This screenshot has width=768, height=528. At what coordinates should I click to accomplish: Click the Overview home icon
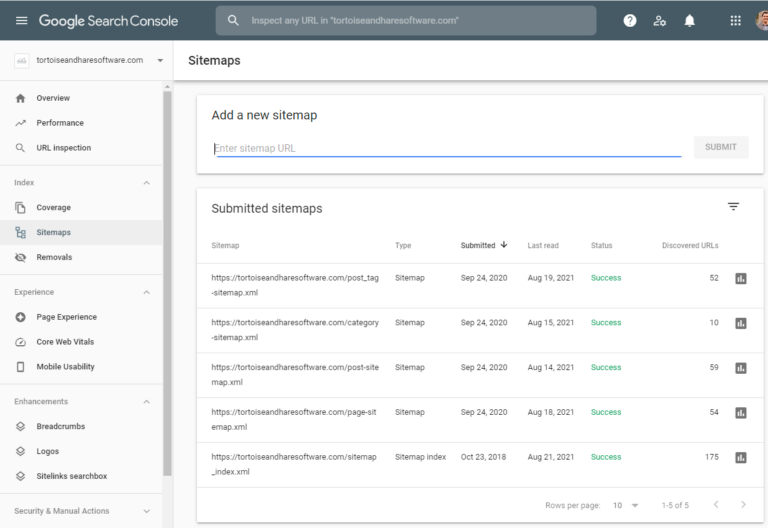(20, 98)
